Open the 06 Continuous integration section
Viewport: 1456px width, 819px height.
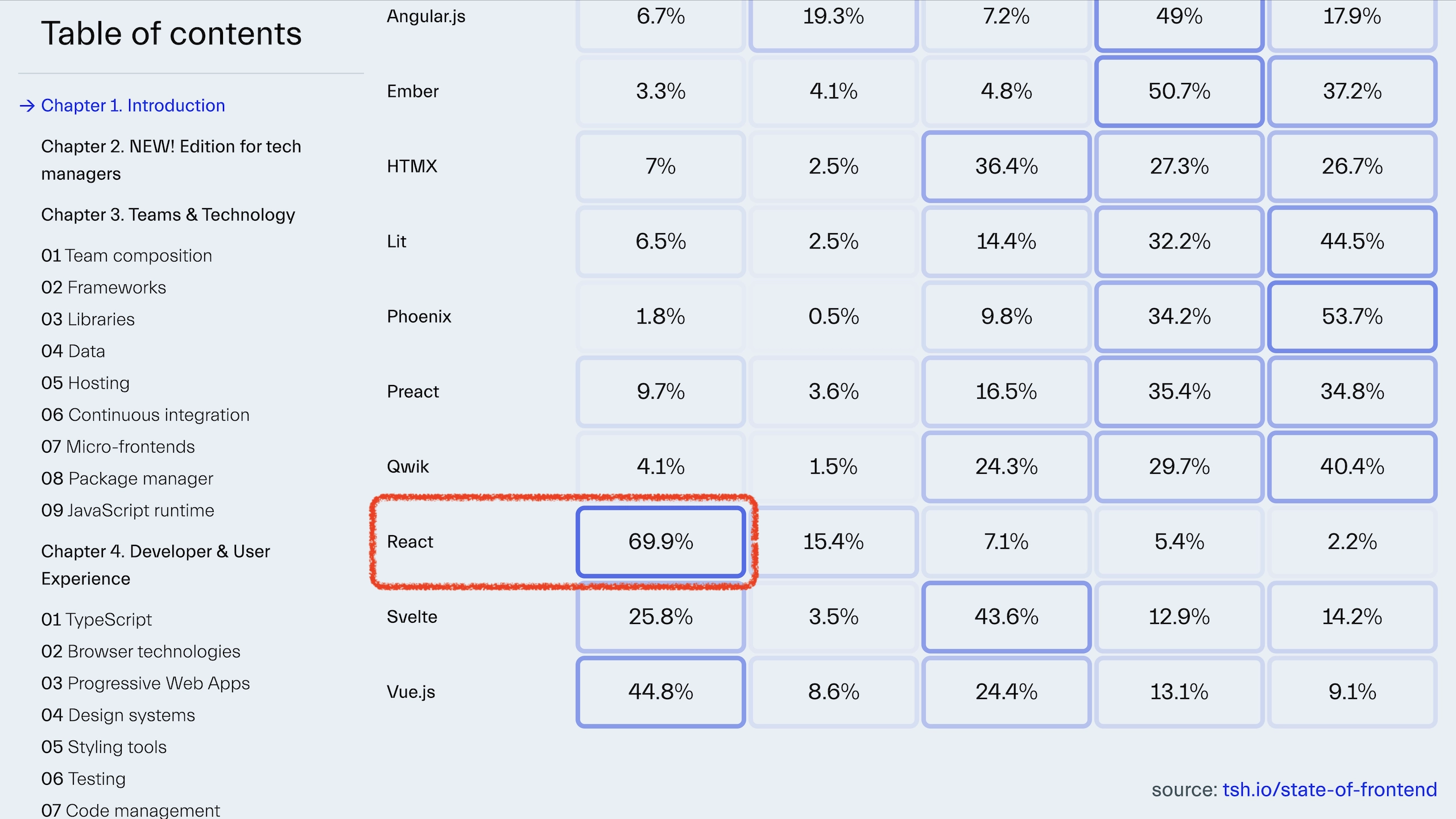click(x=146, y=415)
